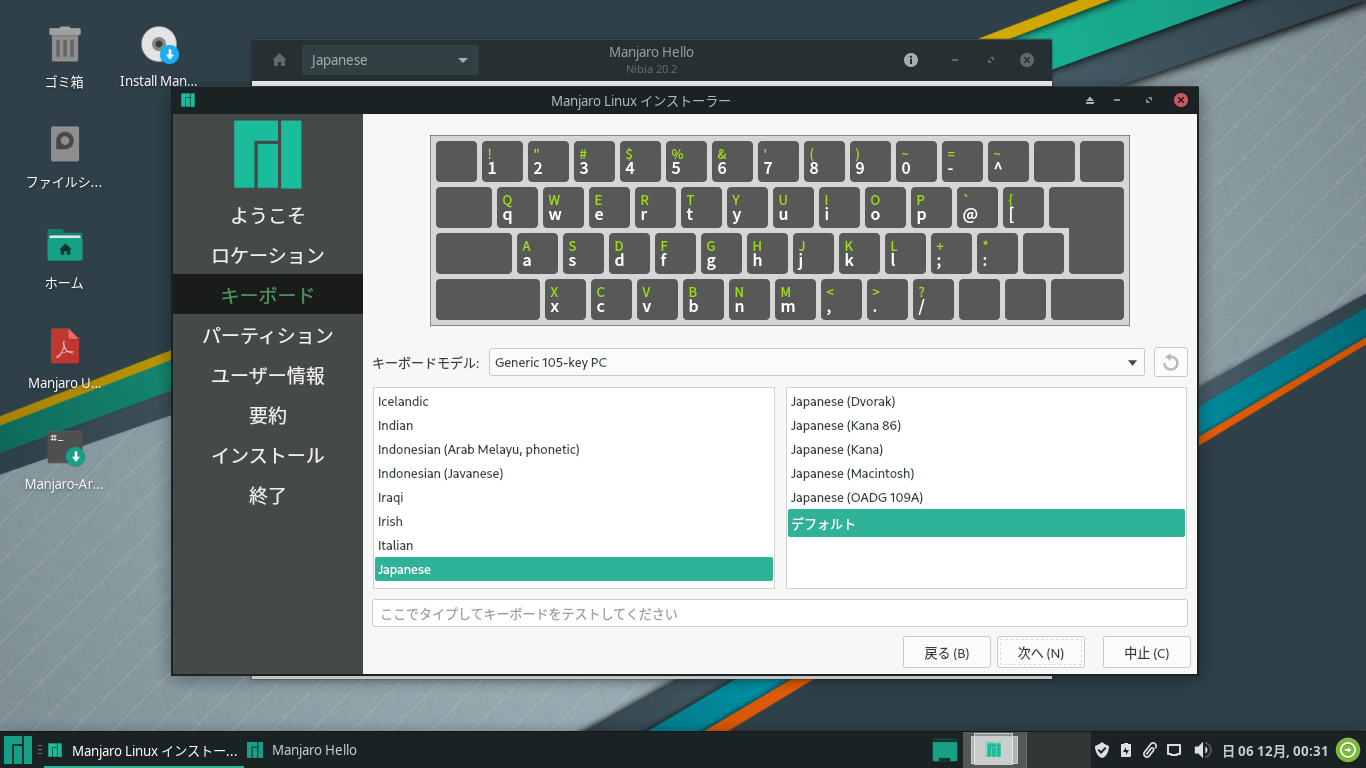Click the info icon in Manjaro Hello
The width and height of the screenshot is (1366, 768).
click(x=911, y=60)
